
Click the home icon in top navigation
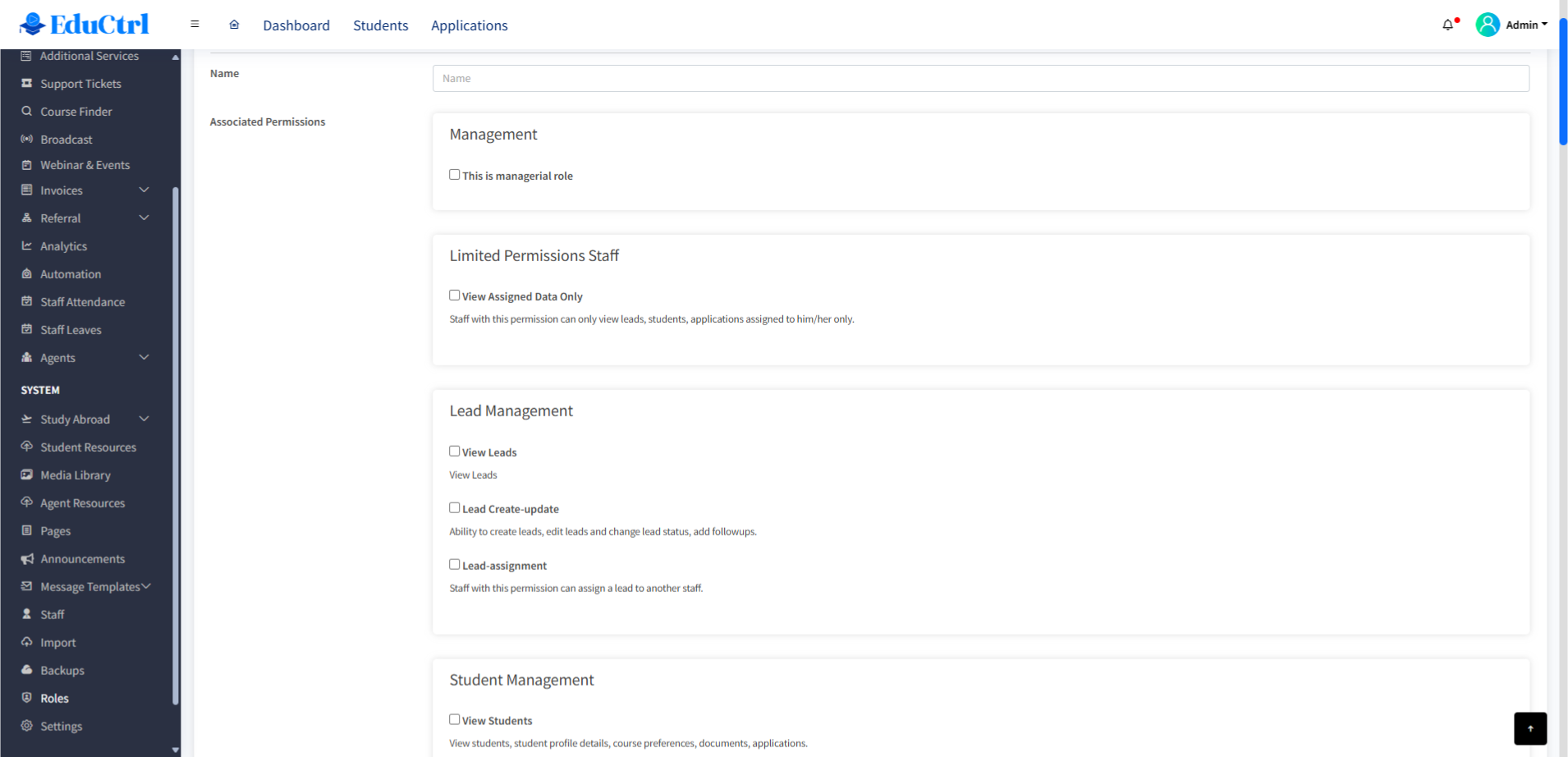click(234, 25)
